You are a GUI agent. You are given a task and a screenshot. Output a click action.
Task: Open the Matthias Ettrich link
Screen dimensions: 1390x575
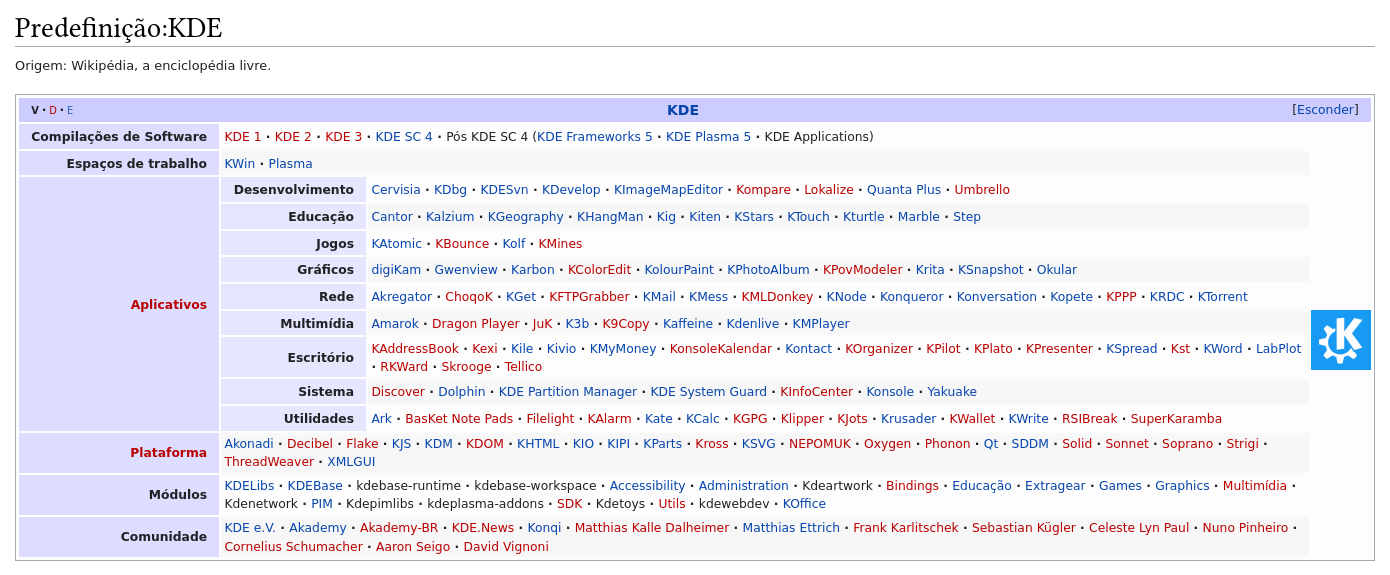pyautogui.click(x=791, y=528)
